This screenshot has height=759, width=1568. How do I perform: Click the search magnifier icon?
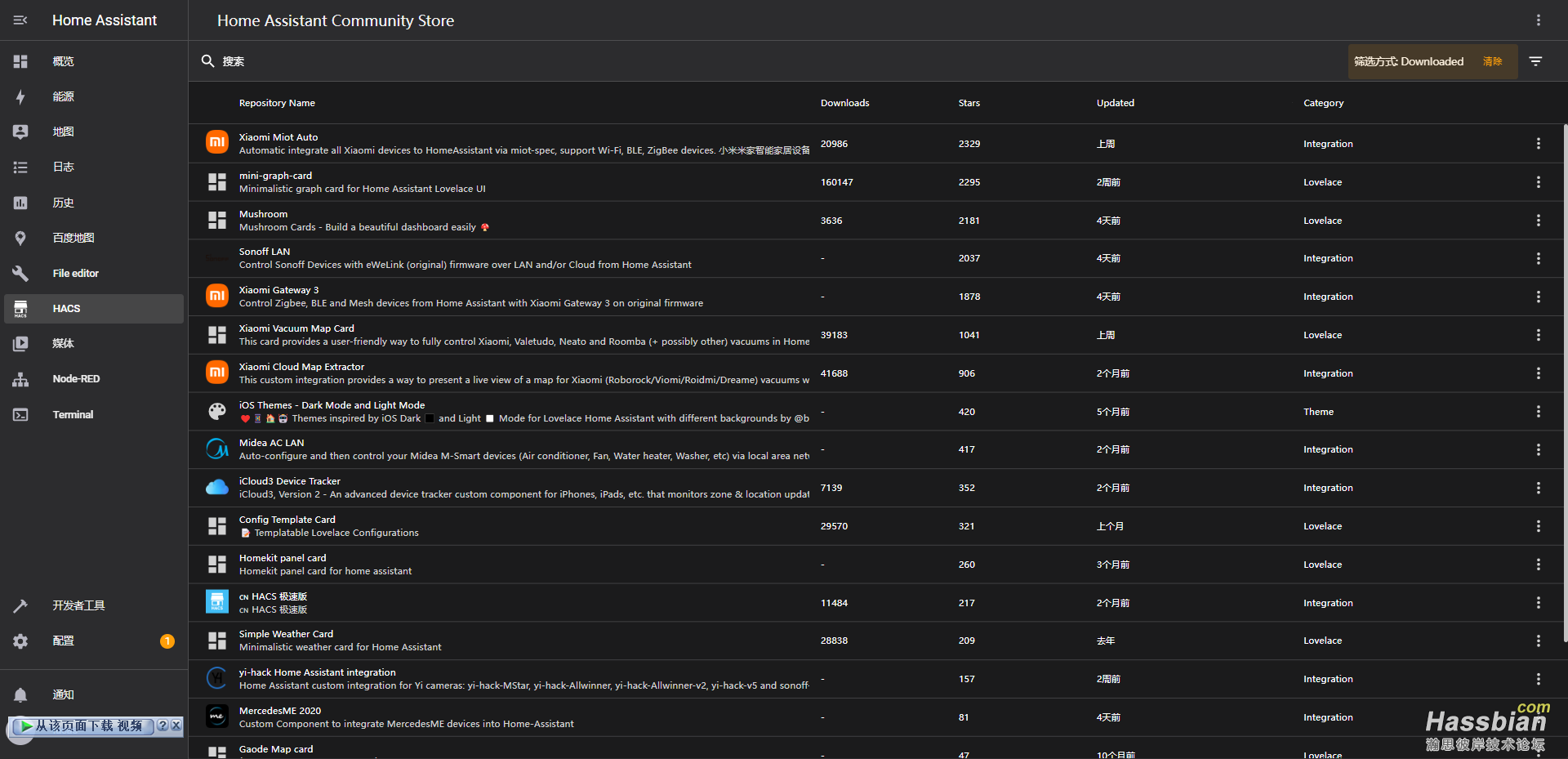[x=207, y=61]
